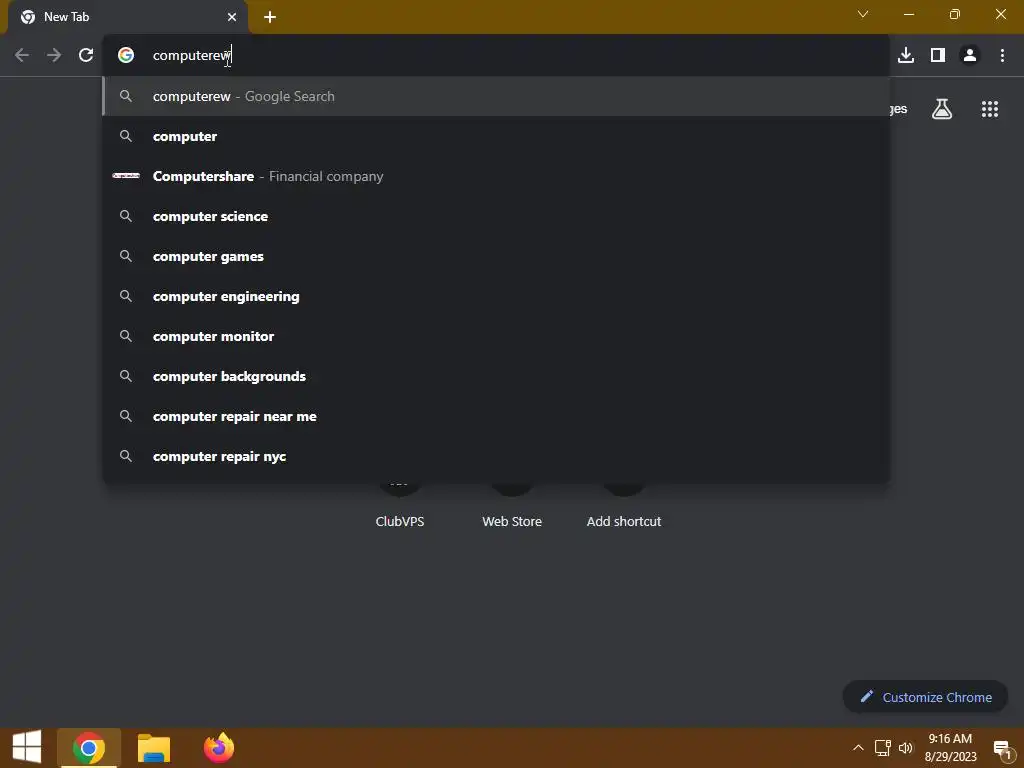Click the Google icon in the address bar
This screenshot has width=1024, height=768.
pyautogui.click(x=126, y=55)
